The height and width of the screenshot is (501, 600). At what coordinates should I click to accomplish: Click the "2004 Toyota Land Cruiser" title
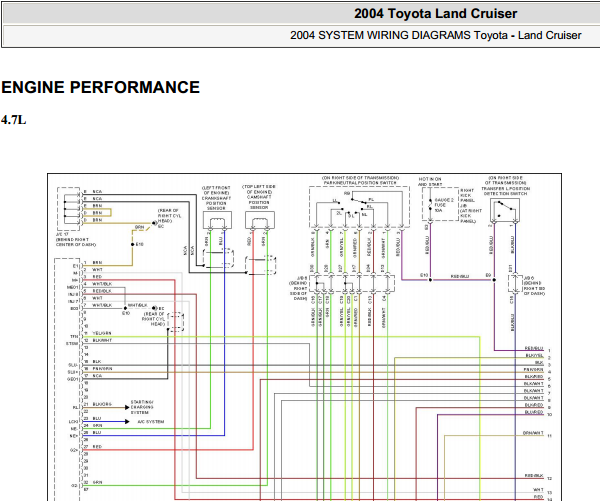(435, 14)
